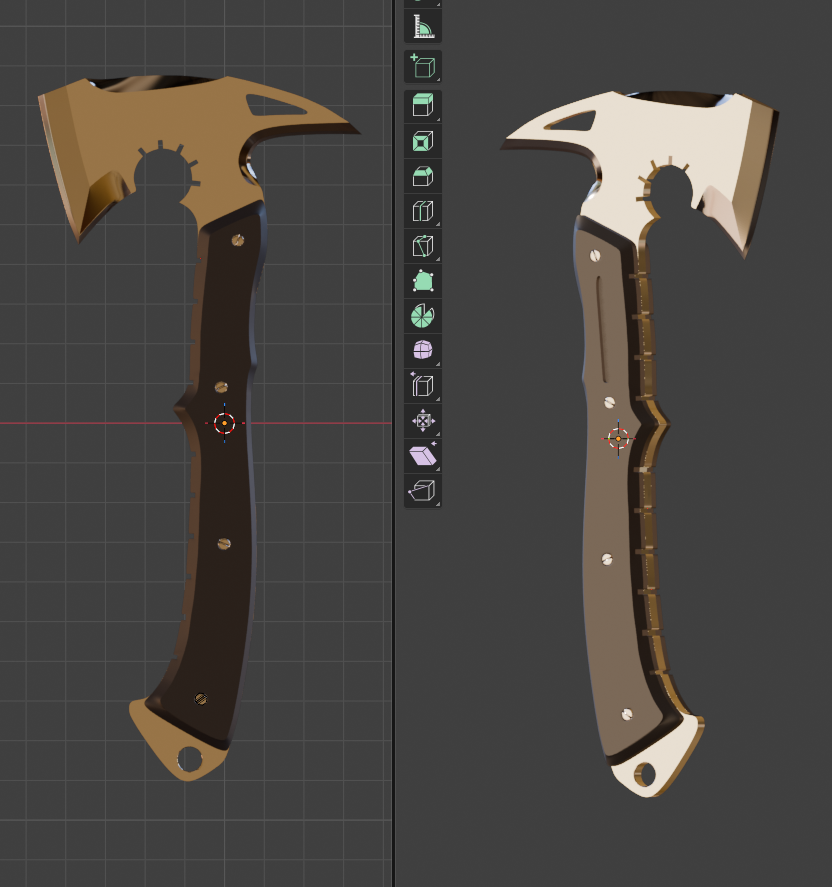Select the Spin tool
The width and height of the screenshot is (832, 887).
(x=422, y=316)
